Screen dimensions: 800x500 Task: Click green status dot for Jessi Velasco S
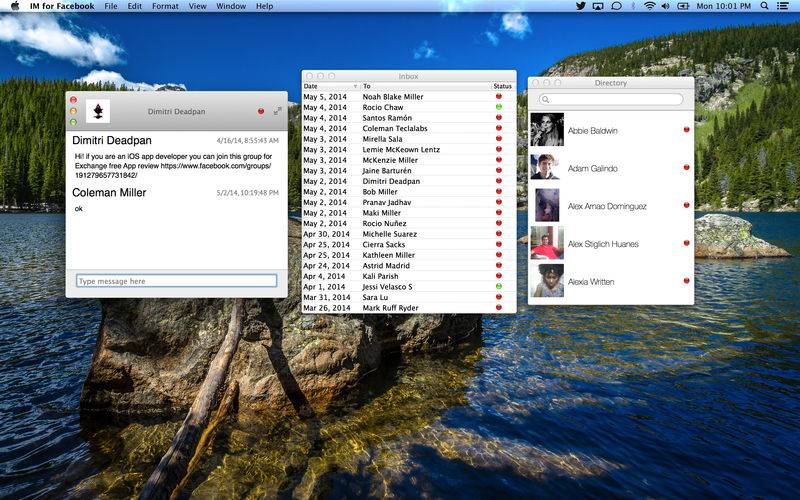click(499, 286)
